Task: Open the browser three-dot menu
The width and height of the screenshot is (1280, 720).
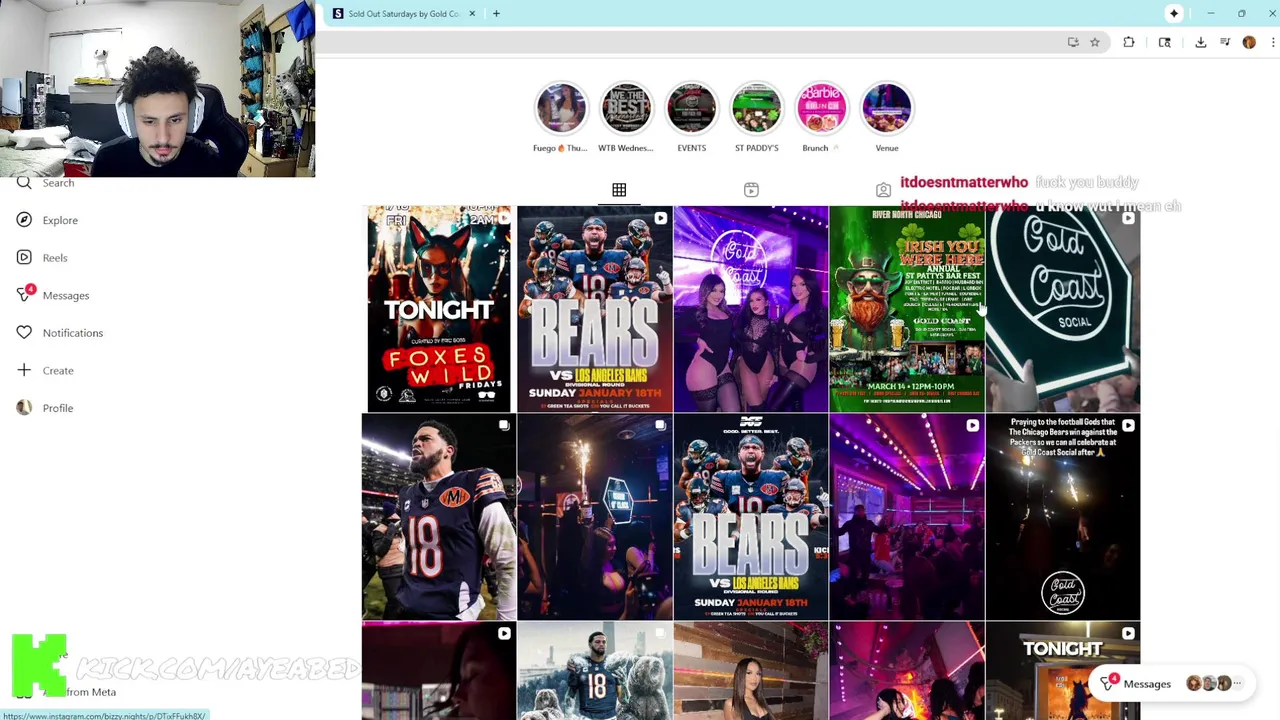Action: click(1273, 42)
